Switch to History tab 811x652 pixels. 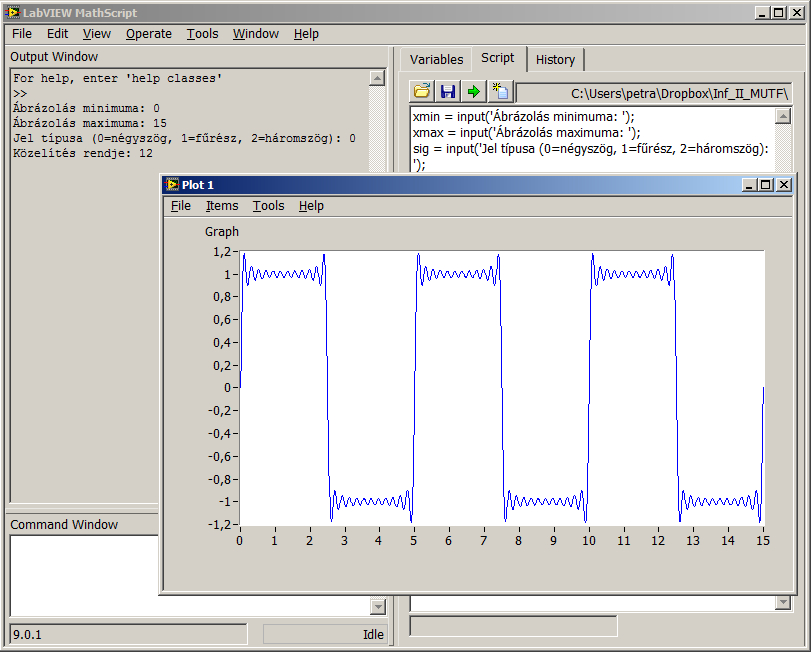[x=555, y=59]
